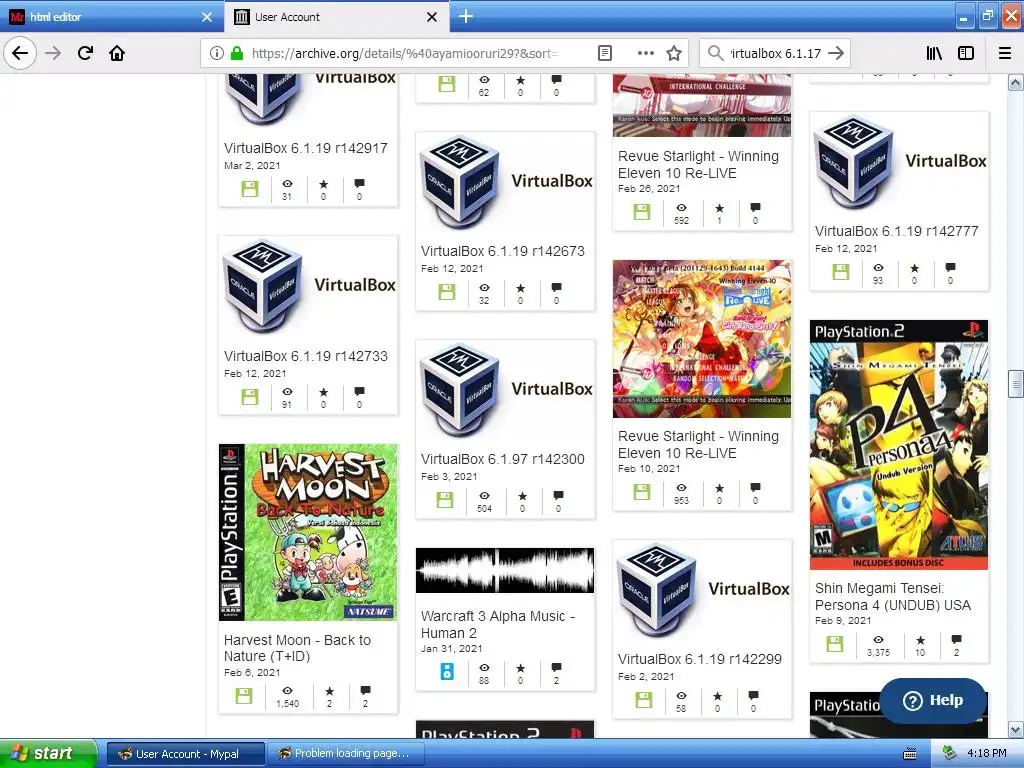The width and height of the screenshot is (1024, 768).
Task: Open VirtualBox 6.1.19 r142733 title link
Action: [306, 356]
